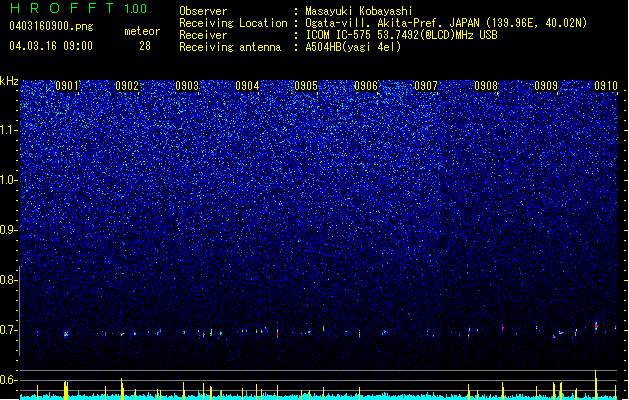Screen dimensions: 629x400
Task: Click meteor count value 28
Action: [145, 46]
